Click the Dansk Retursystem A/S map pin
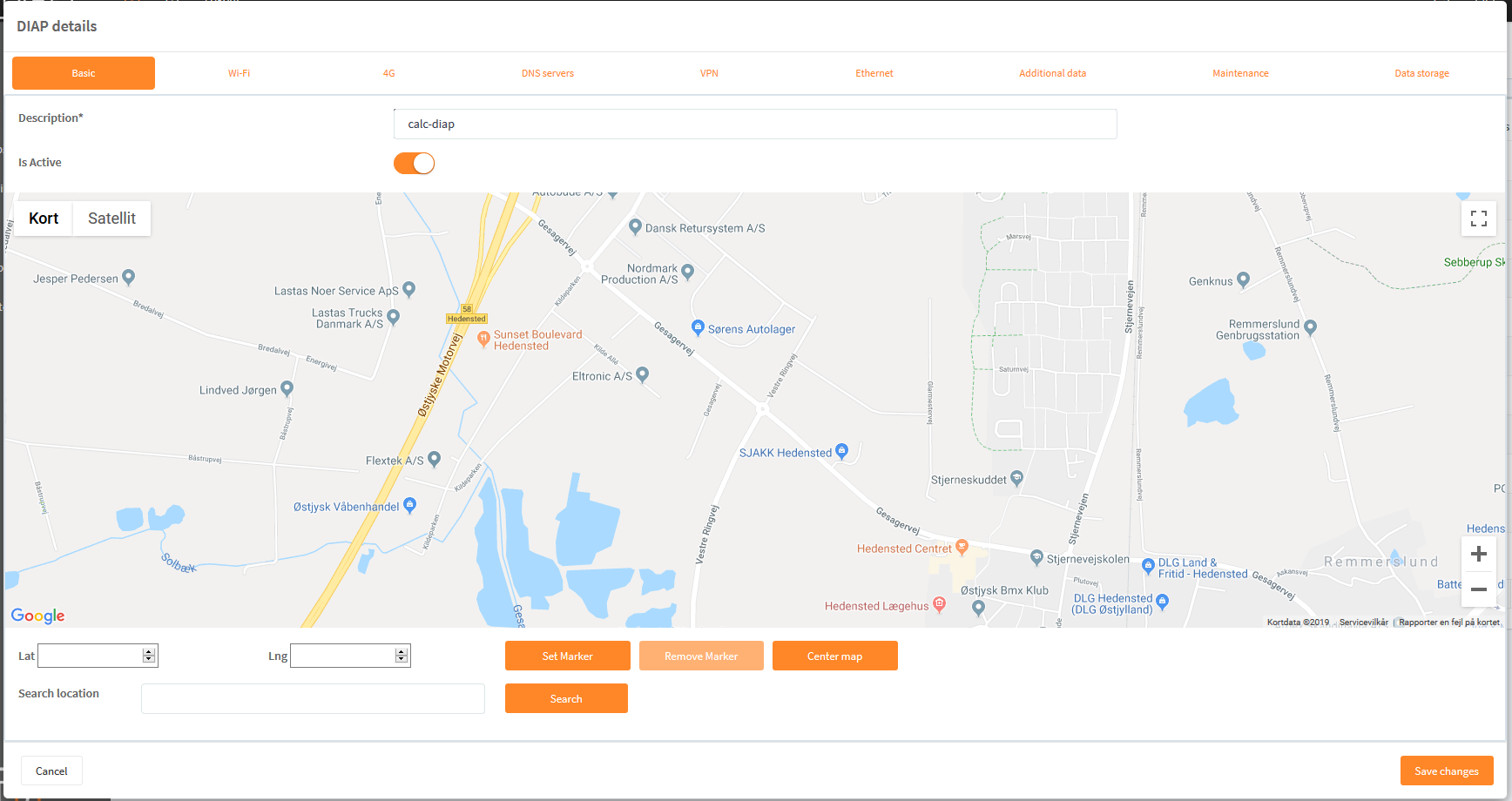Screen dimensions: 1512x801 (635, 226)
